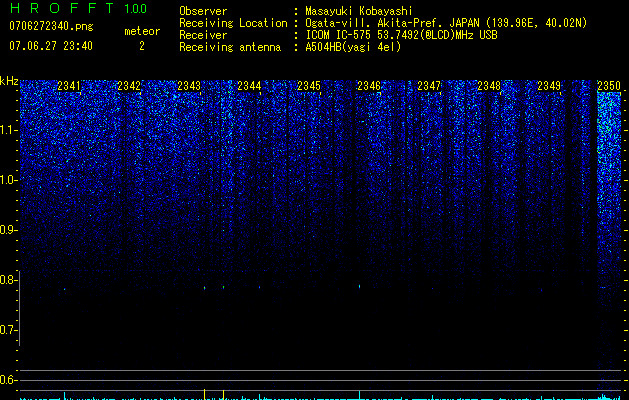629x400 pixels.
Task: Click antenna value A504HB(yagi 4el)
Action: [x=353, y=47]
